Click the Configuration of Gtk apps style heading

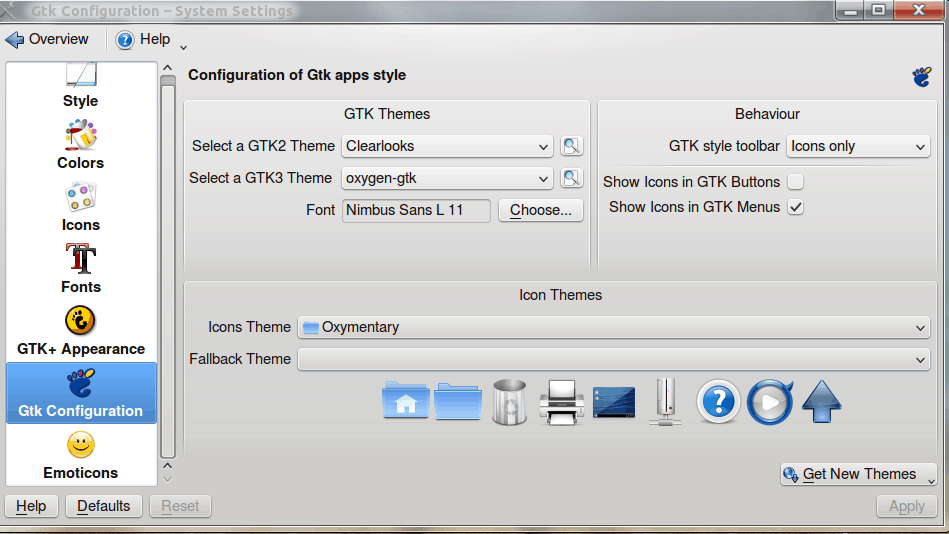point(297,75)
